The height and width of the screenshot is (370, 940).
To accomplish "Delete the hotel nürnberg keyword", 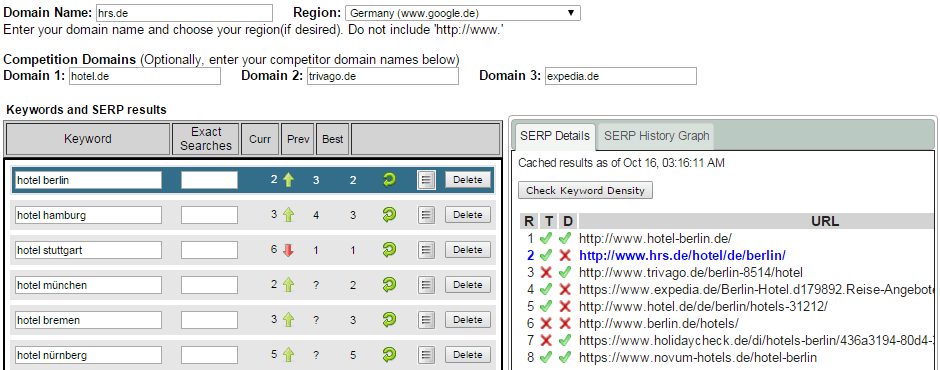I will point(468,355).
